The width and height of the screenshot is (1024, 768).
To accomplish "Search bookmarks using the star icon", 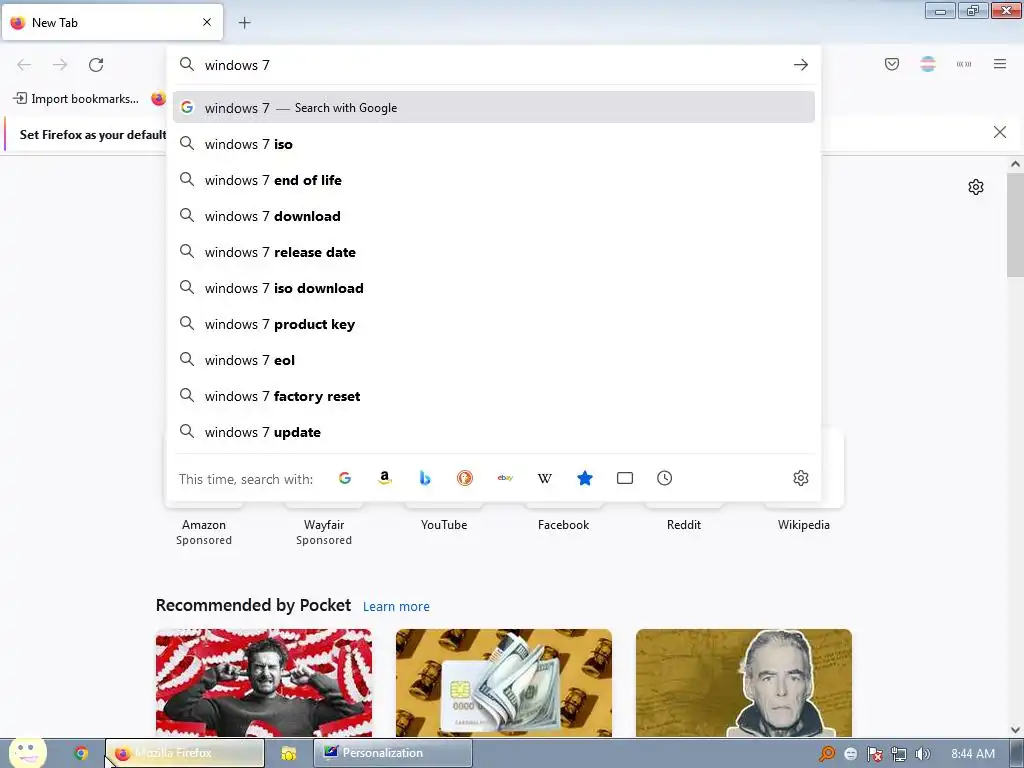I will point(585,478).
